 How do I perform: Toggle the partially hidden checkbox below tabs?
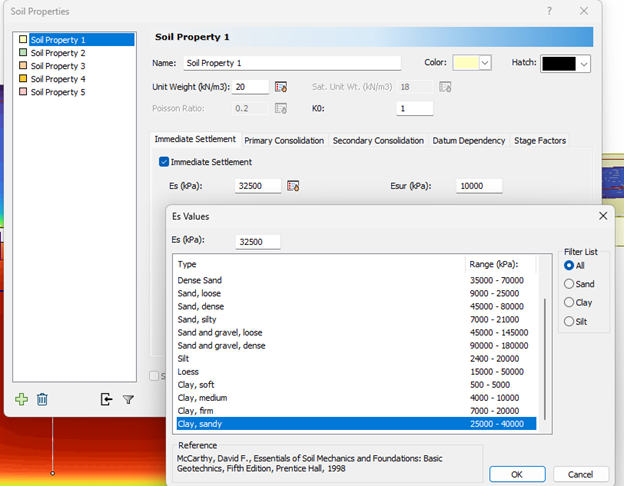point(154,376)
